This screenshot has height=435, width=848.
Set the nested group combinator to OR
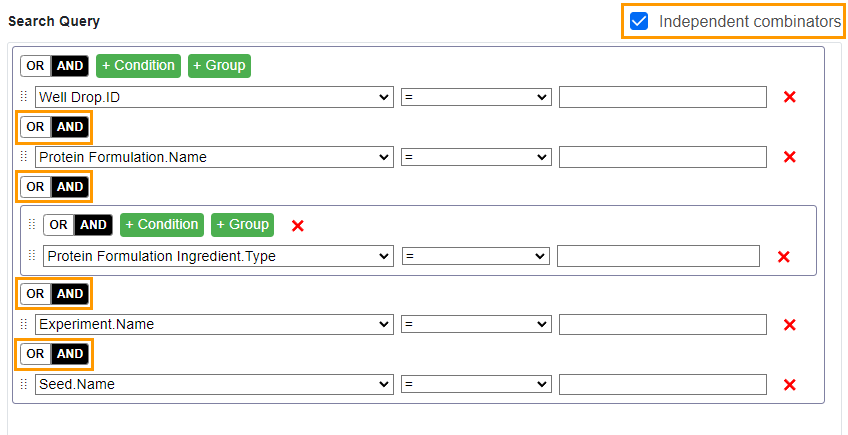60,225
